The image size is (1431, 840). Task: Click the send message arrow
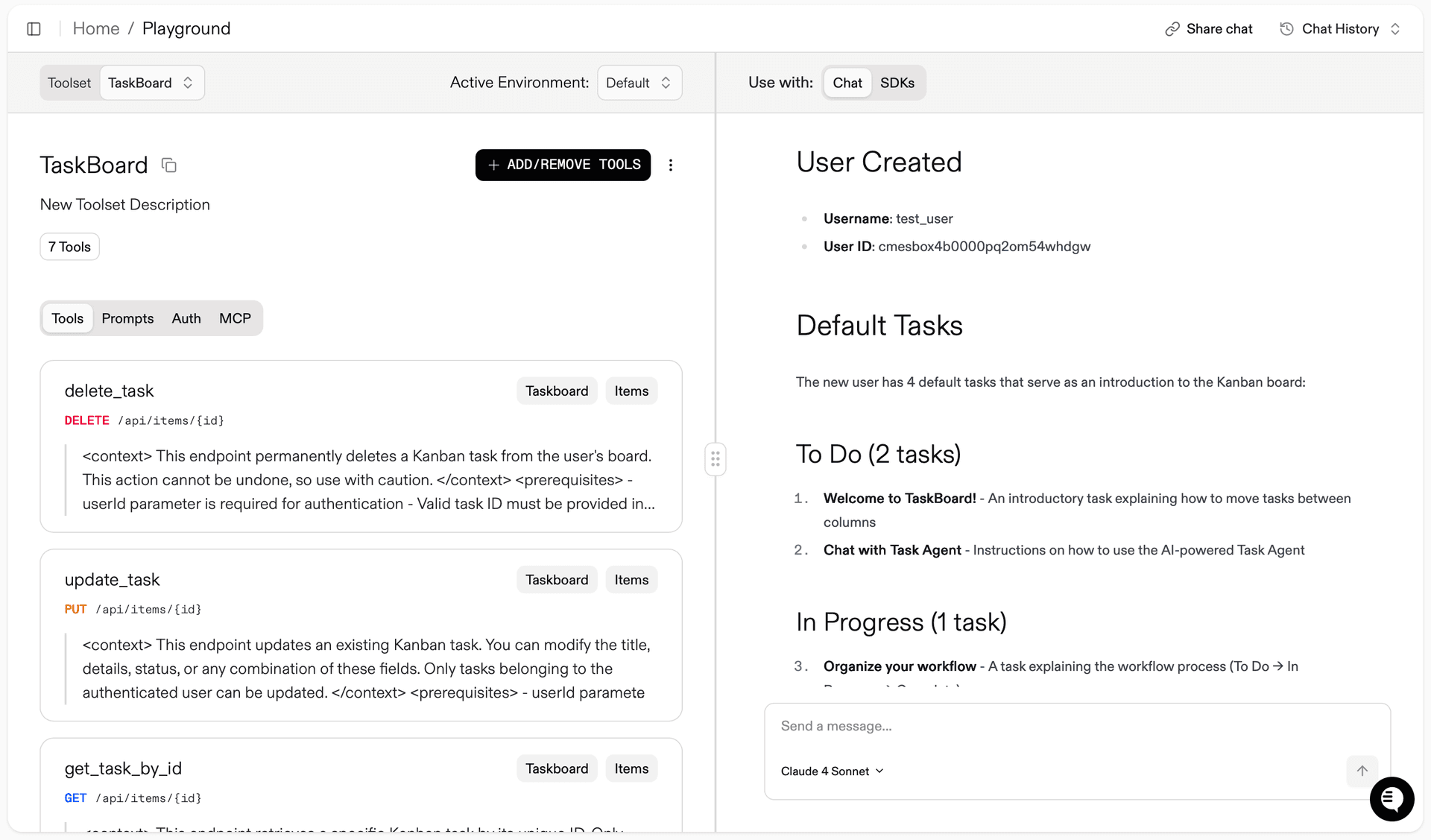point(1362,771)
